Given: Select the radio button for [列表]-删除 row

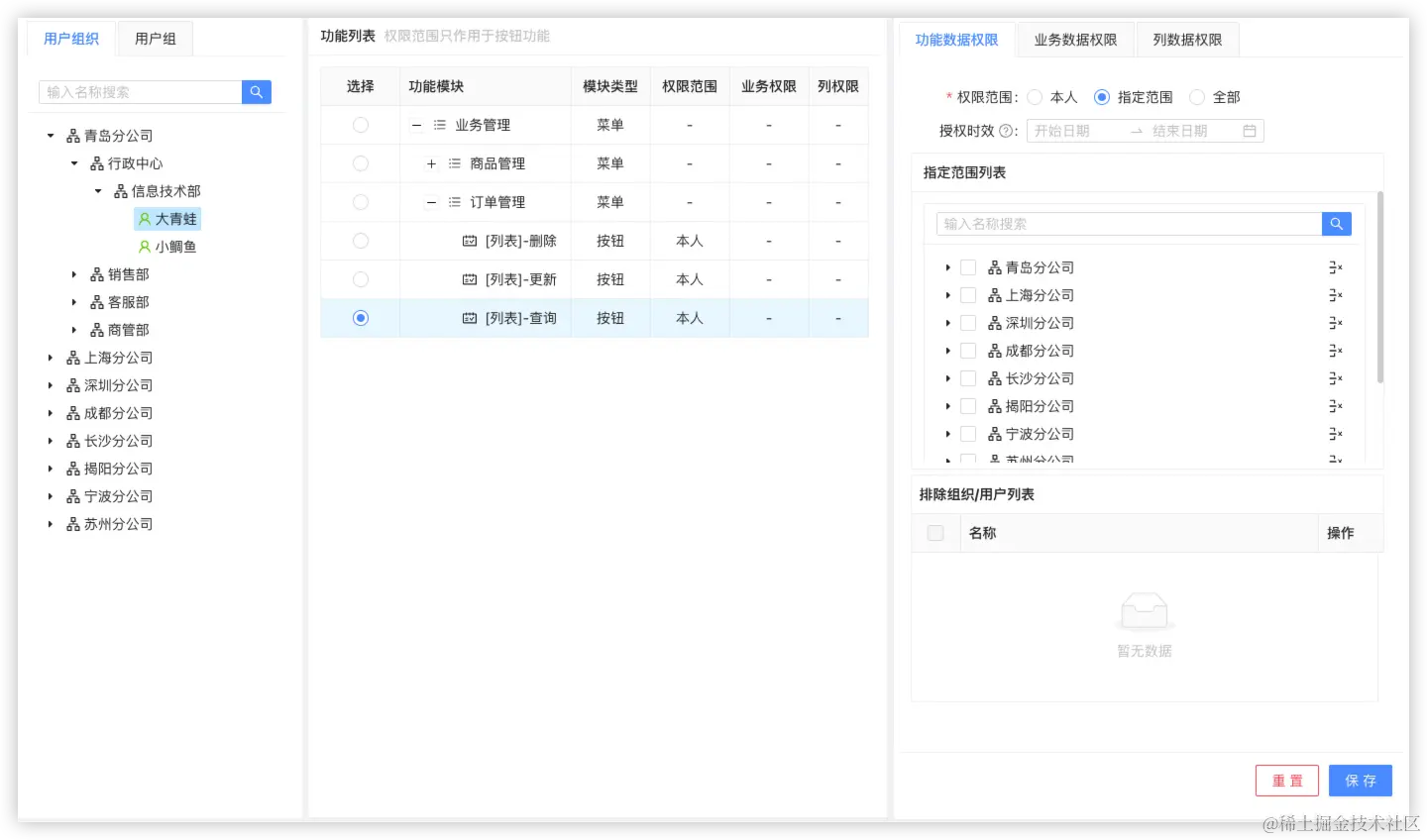Looking at the screenshot, I should 361,240.
